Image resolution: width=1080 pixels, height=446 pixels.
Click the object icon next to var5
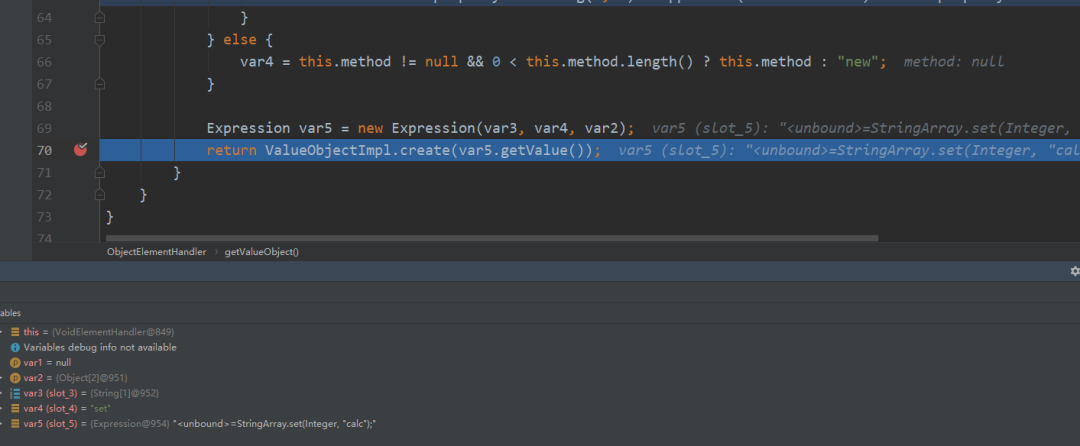point(15,423)
